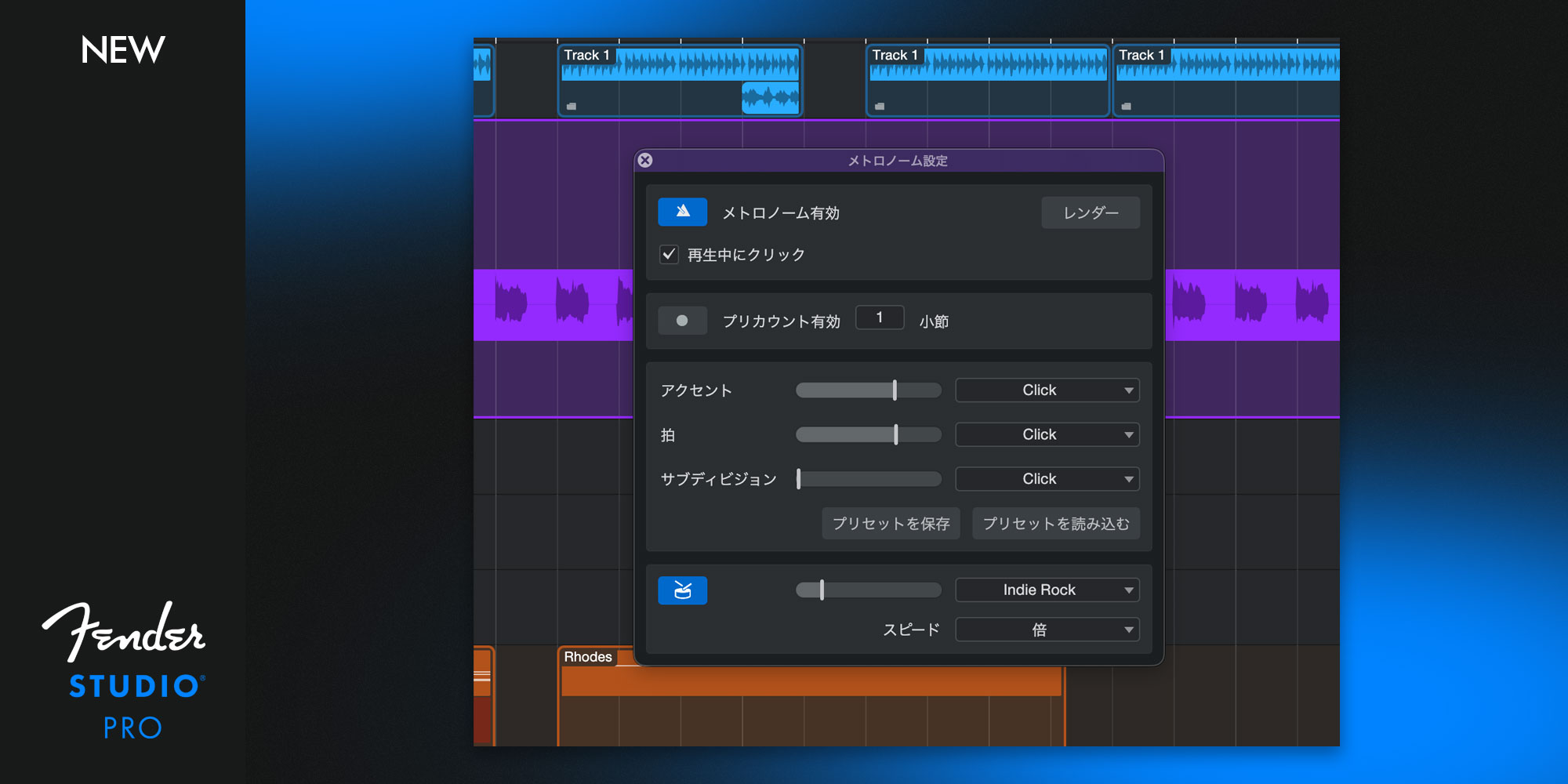Click the アクセント volume slider handle
Screen dimensions: 1568x784
(895, 390)
